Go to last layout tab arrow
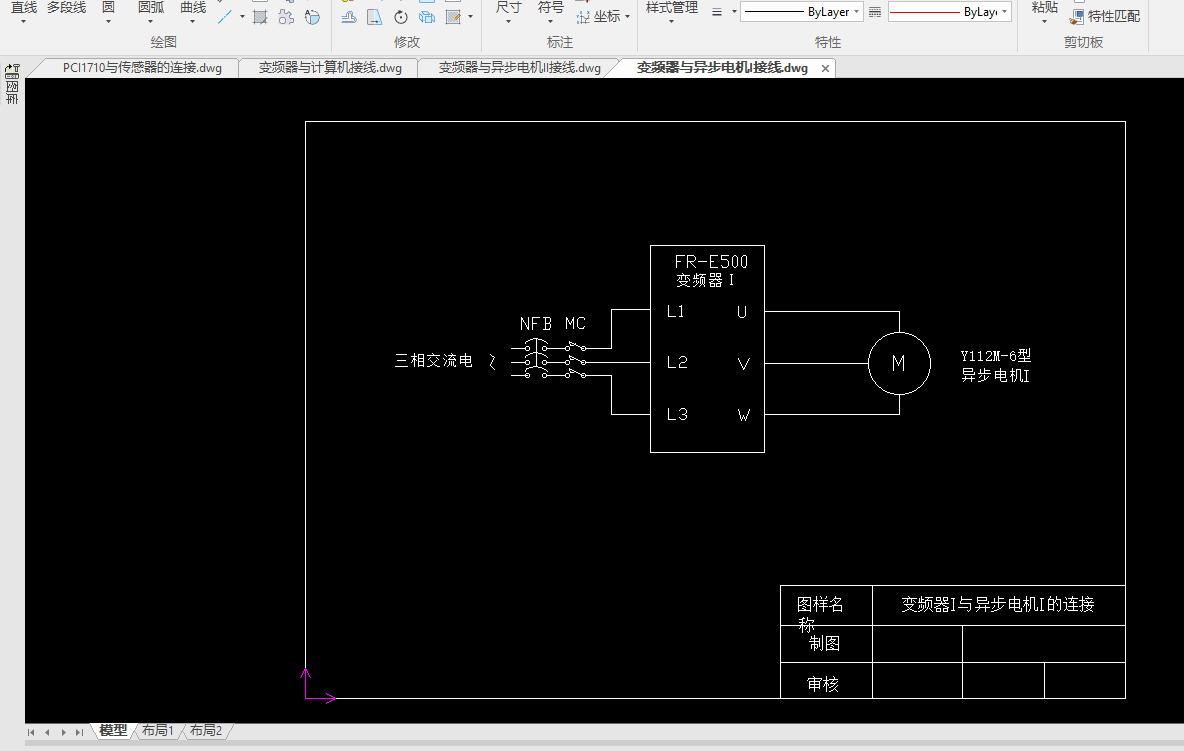This screenshot has width=1184, height=751. [x=79, y=732]
